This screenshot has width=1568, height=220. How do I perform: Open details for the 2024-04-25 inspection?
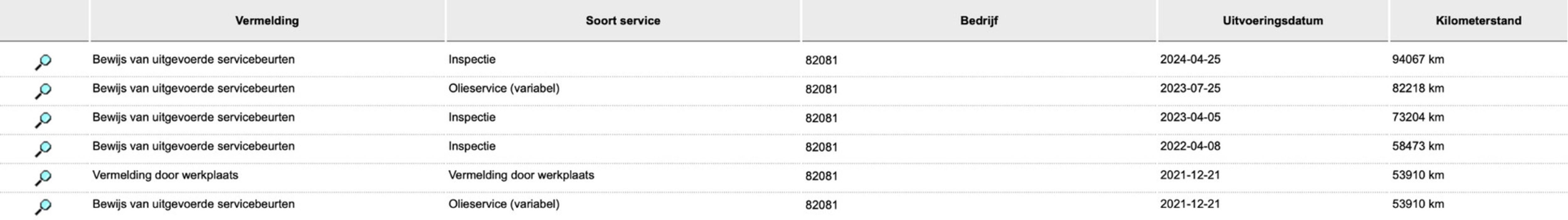tap(43, 61)
